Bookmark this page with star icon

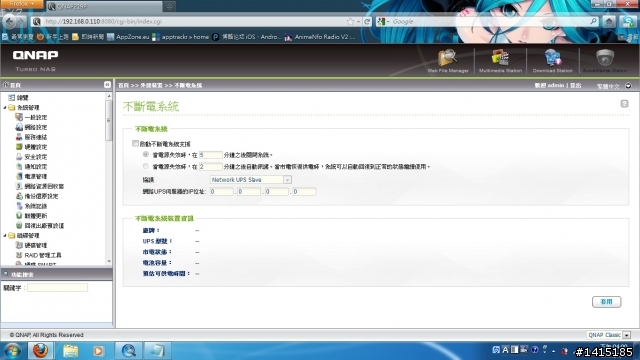(350, 22)
